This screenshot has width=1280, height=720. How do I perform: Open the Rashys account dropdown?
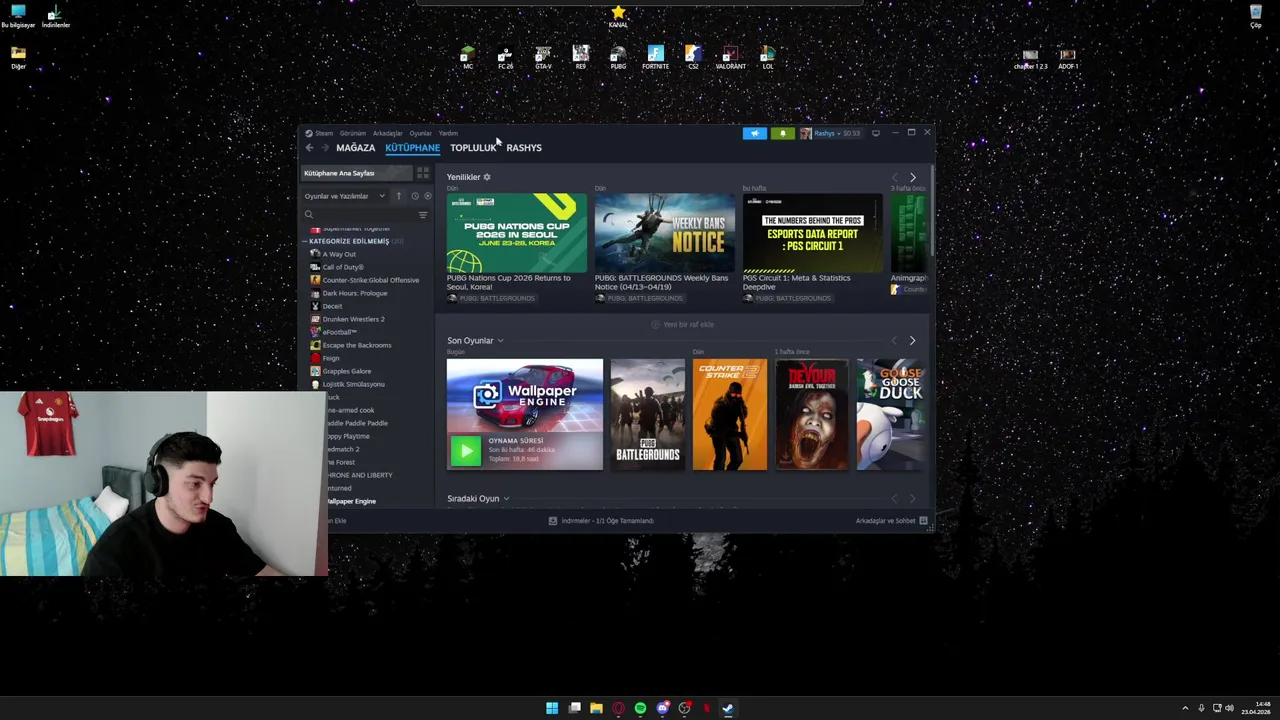[829, 133]
